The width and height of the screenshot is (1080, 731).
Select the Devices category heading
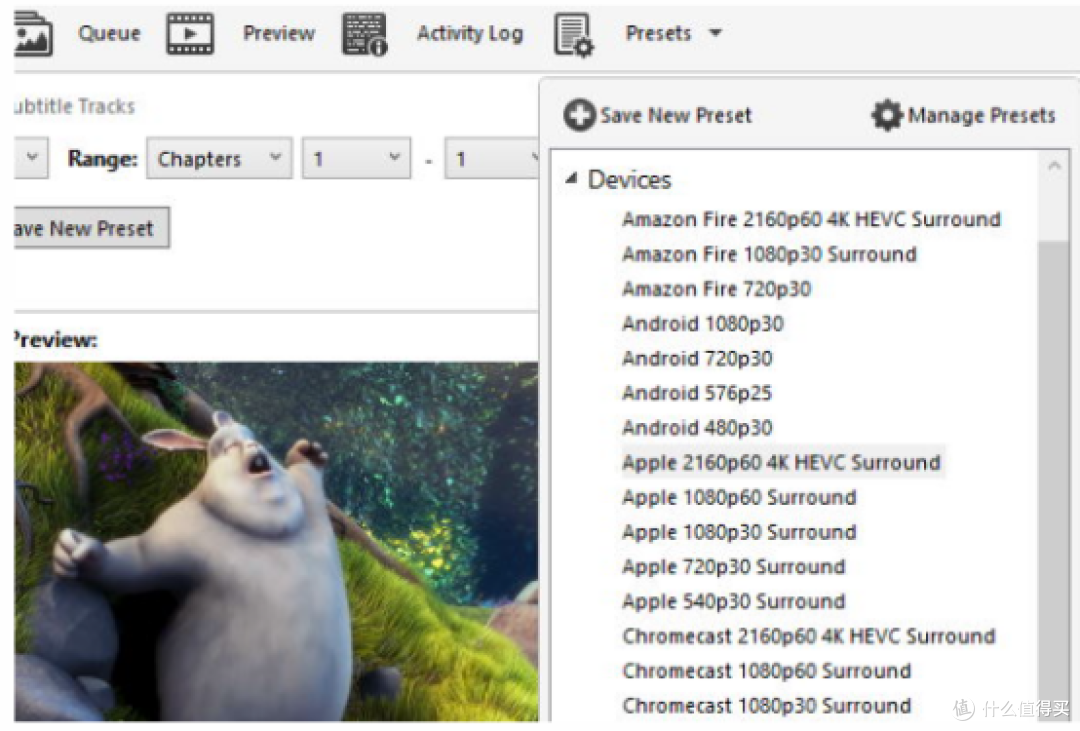[x=629, y=180]
